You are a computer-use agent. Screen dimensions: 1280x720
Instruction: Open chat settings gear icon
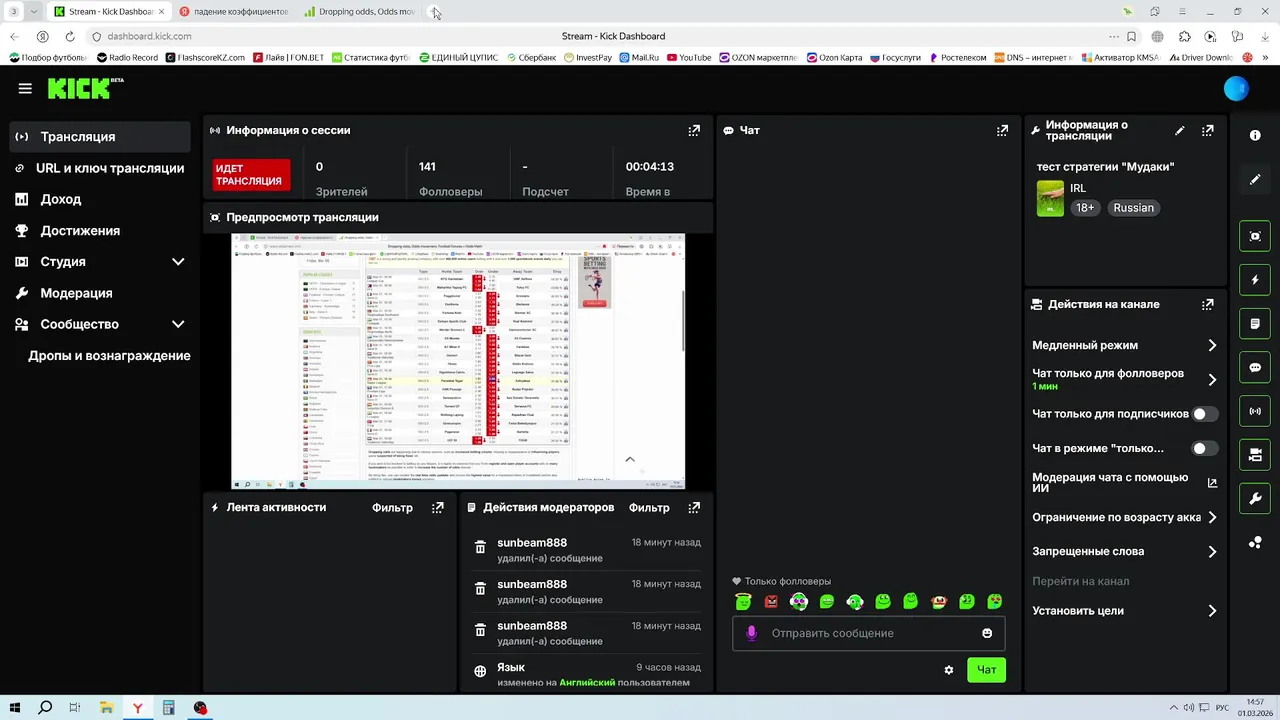pyautogui.click(x=949, y=670)
